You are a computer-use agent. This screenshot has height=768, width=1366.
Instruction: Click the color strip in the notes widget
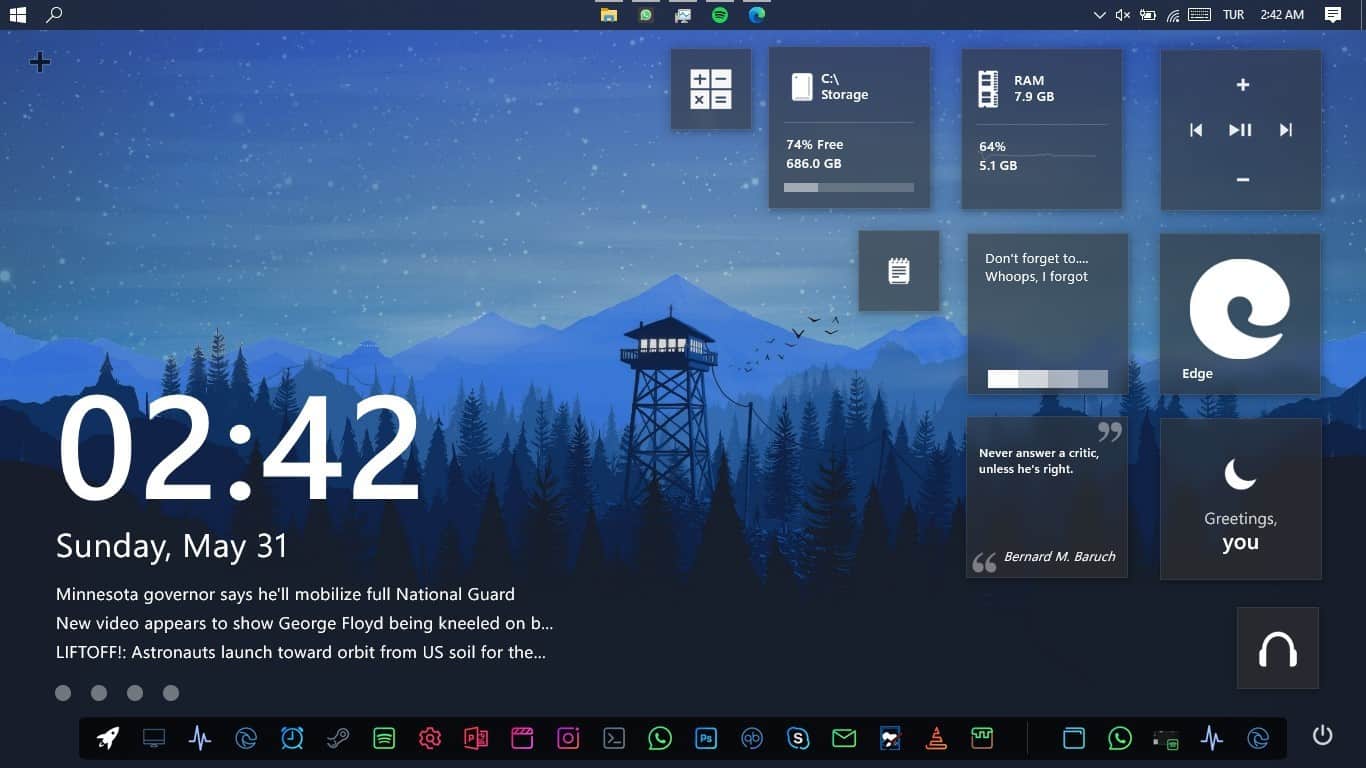tap(1048, 379)
